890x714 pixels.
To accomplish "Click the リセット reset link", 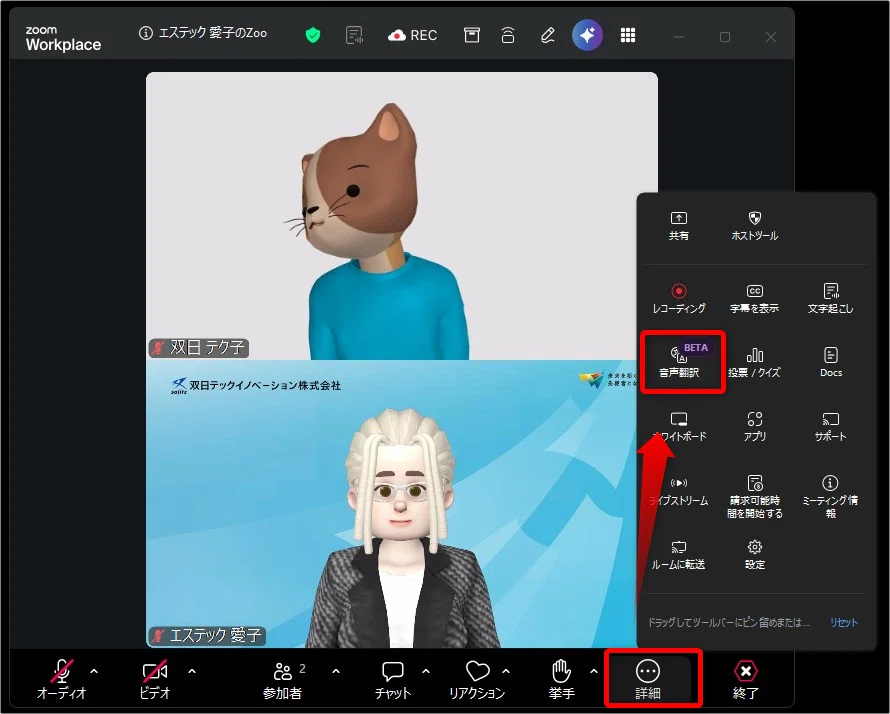I will click(x=843, y=623).
